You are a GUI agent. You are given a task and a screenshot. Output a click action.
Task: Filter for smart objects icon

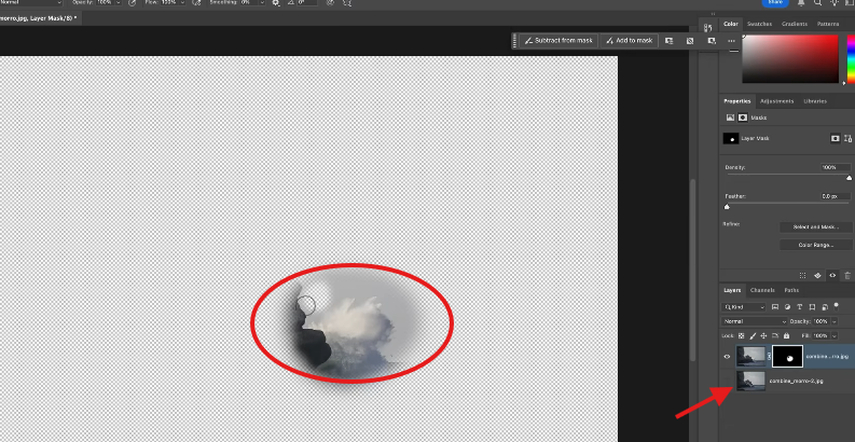(824, 307)
